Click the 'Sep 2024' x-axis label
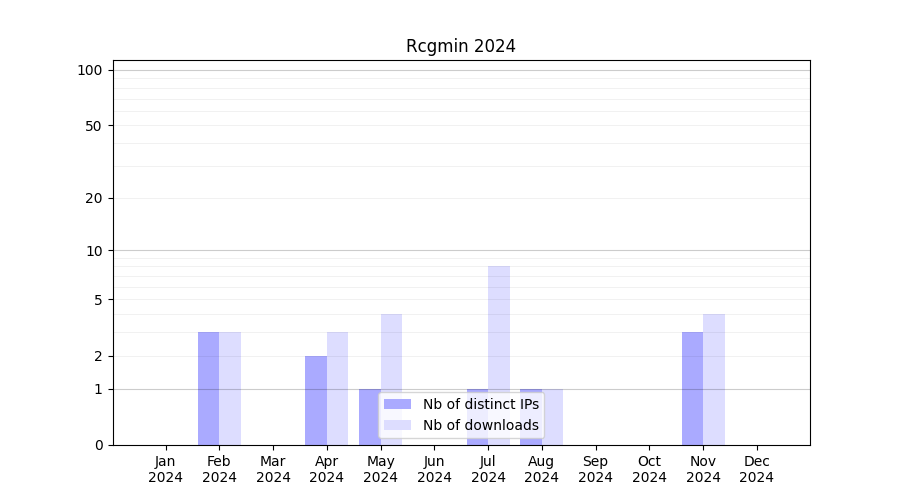 (x=595, y=469)
